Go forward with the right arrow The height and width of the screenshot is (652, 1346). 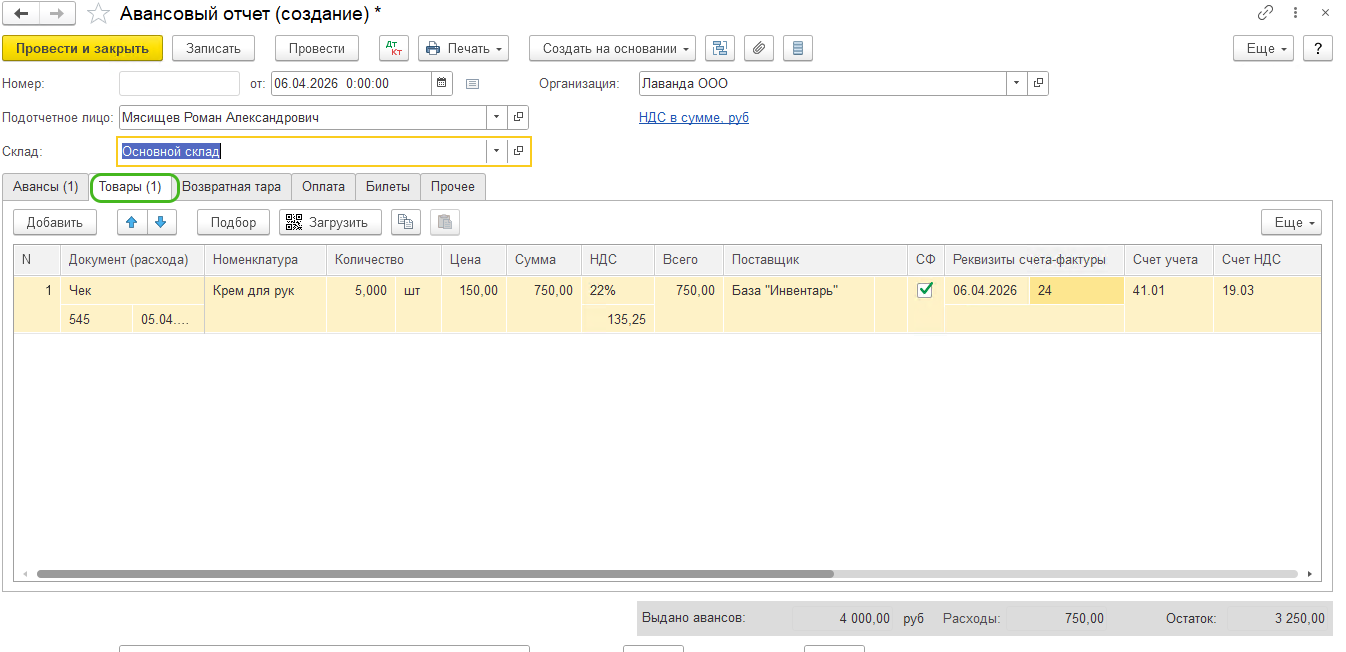(57, 13)
